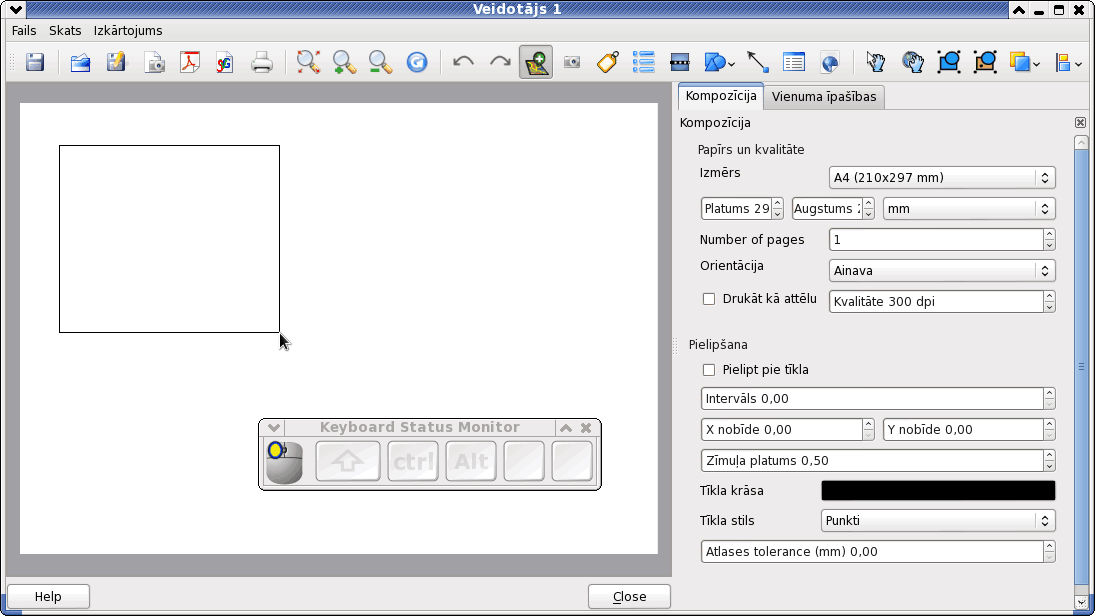1095x616 pixels.
Task: Click the zoom in magnifier icon
Action: pyautogui.click(x=344, y=62)
